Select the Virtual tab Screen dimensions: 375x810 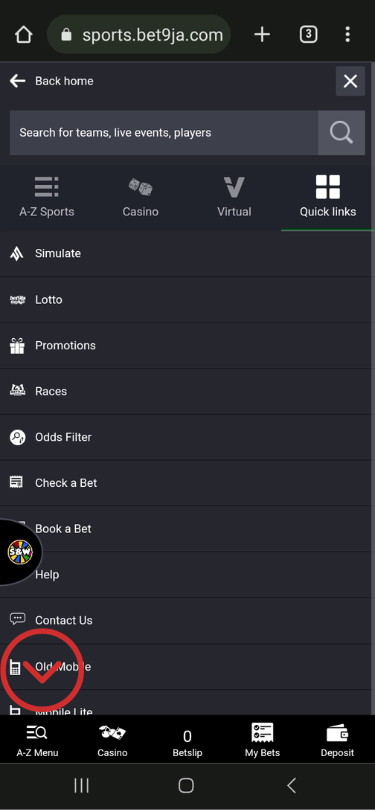[234, 198]
